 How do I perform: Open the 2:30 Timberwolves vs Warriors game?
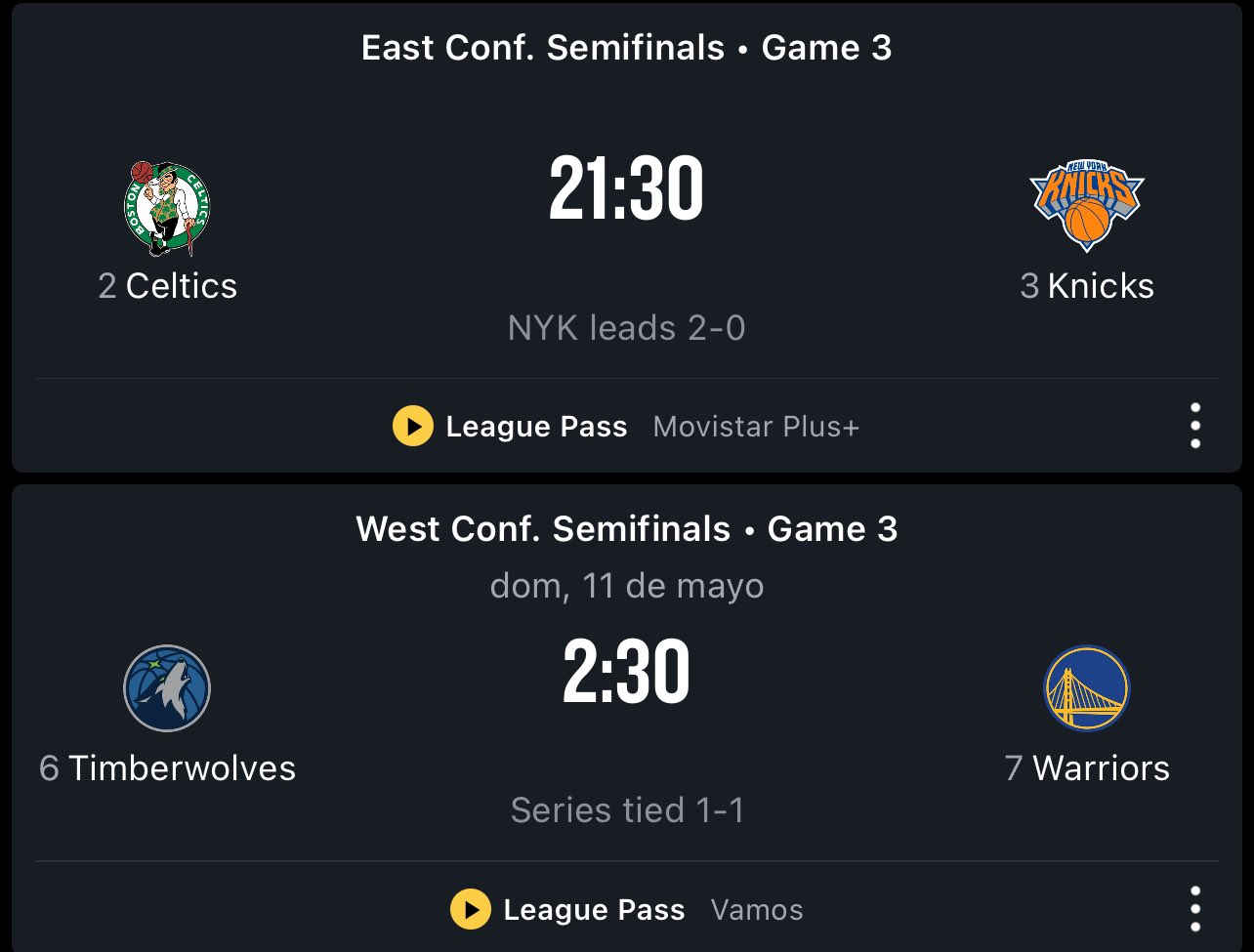coord(626,672)
